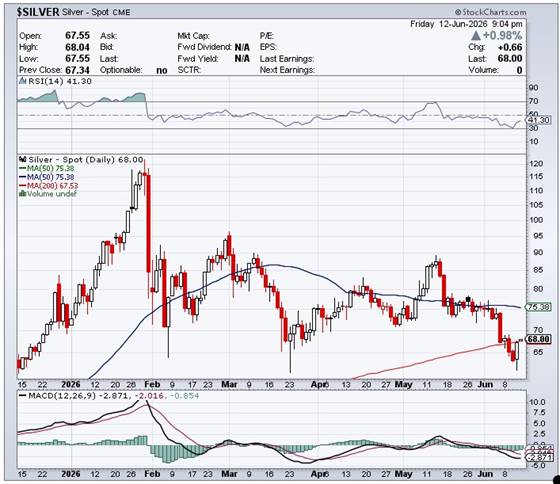Click the Chg value +0.66
Image resolution: width=560 pixels, height=484 pixels.
[x=510, y=47]
